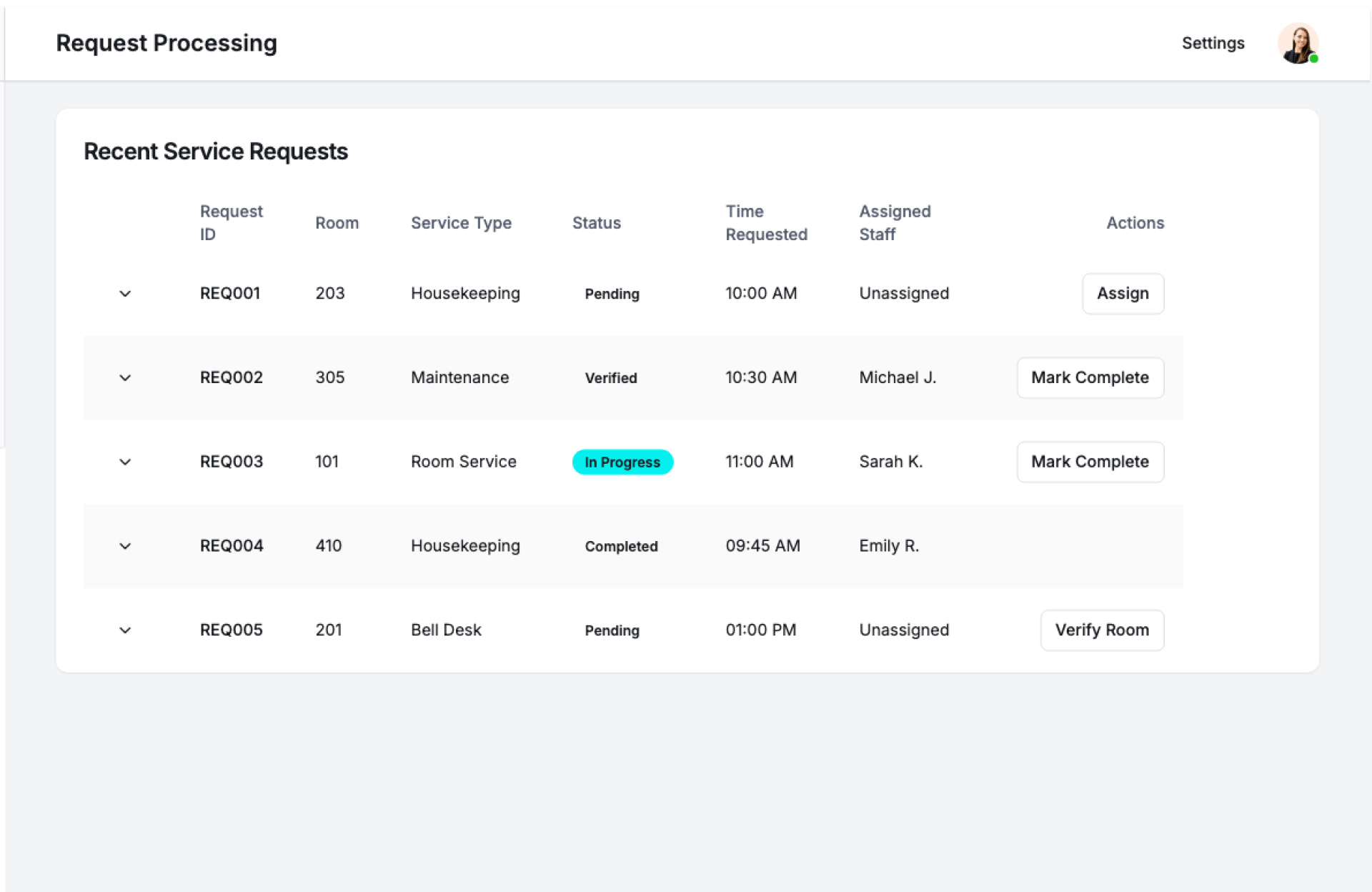Expand the REQ003 row chevron
The image size is (1372, 892).
coord(125,462)
